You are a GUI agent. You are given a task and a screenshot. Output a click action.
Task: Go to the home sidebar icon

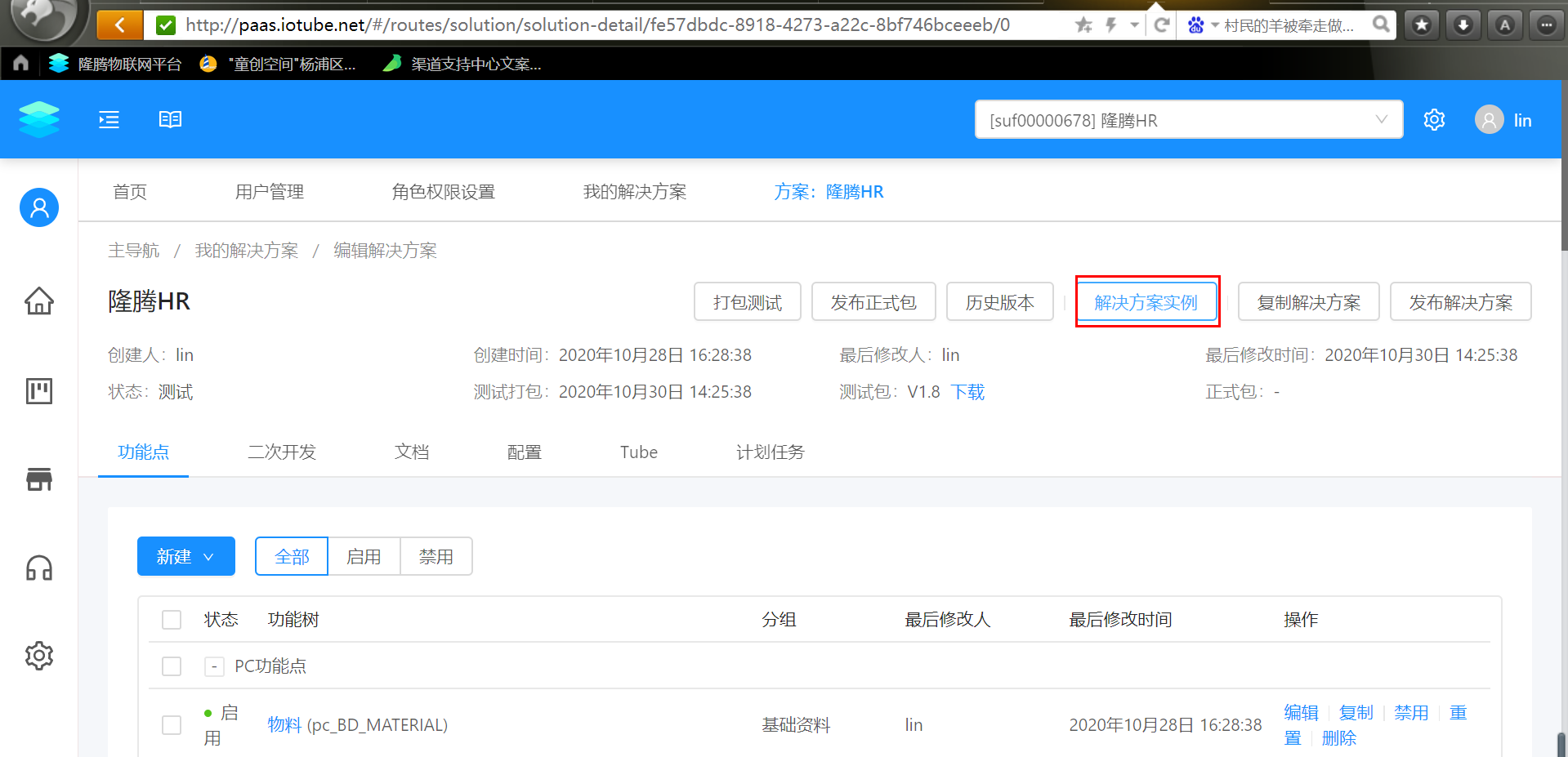[39, 301]
